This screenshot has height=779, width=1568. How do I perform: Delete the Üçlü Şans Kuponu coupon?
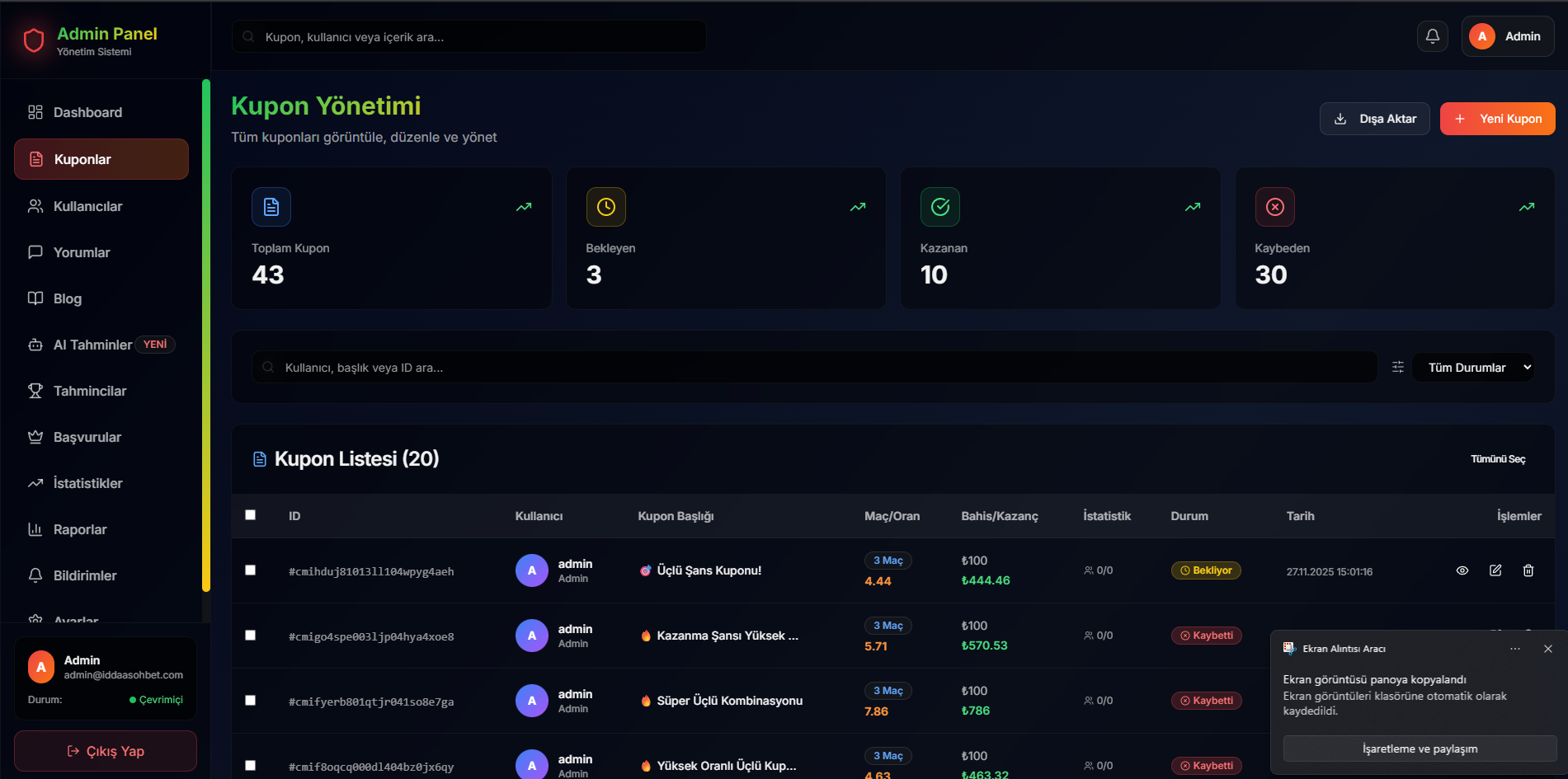coord(1528,570)
